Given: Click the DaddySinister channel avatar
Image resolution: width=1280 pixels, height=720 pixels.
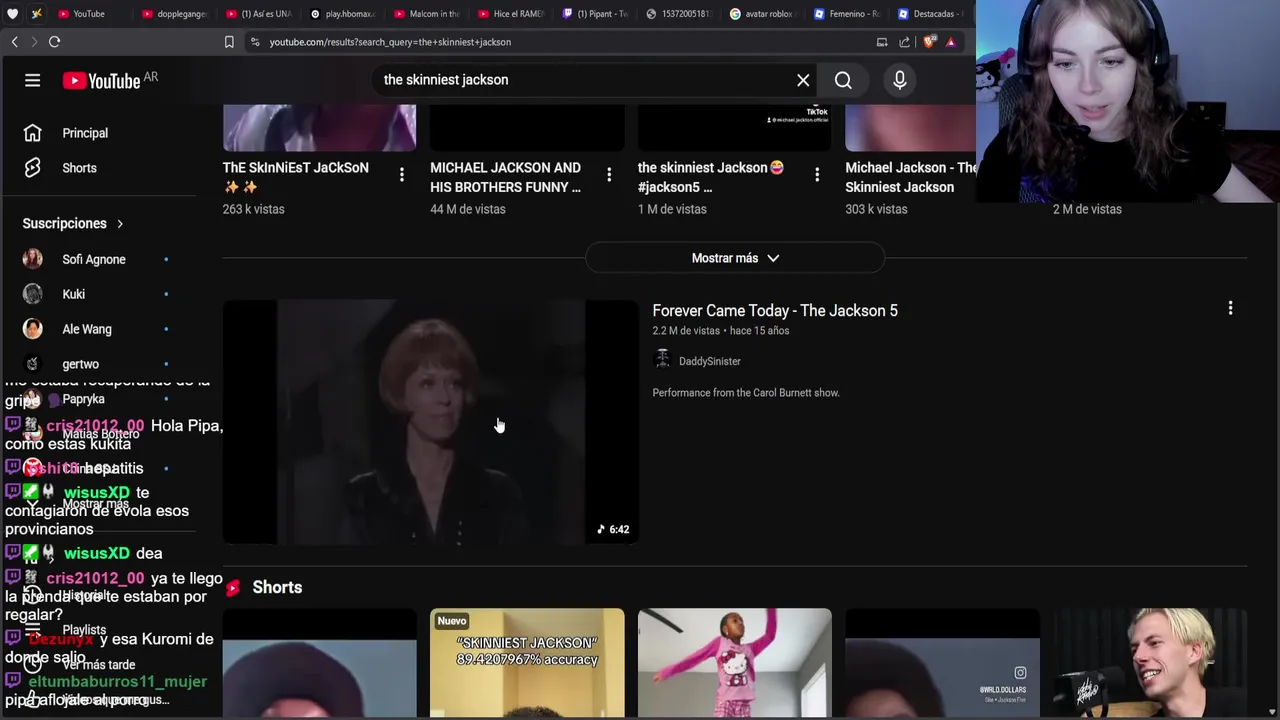Looking at the screenshot, I should pyautogui.click(x=662, y=361).
